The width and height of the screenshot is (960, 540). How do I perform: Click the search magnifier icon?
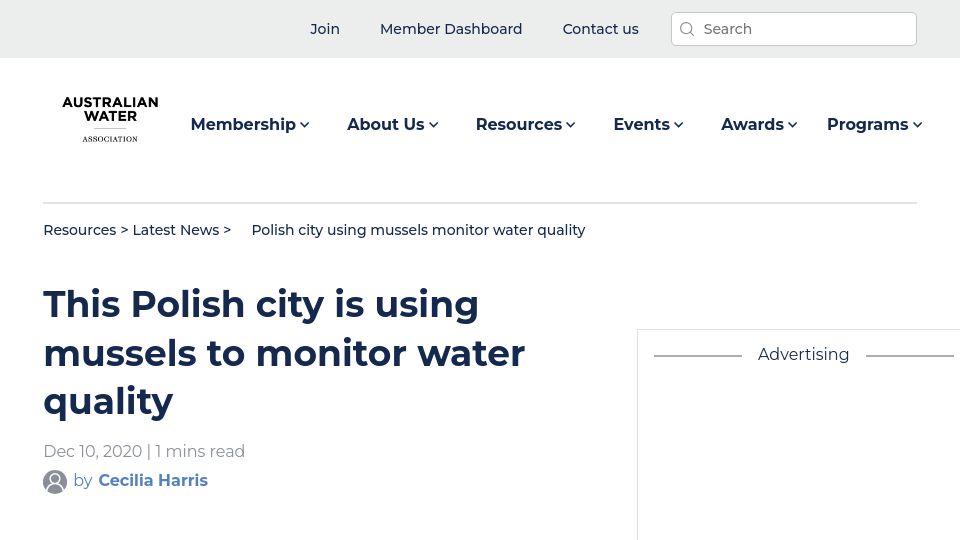pos(687,29)
